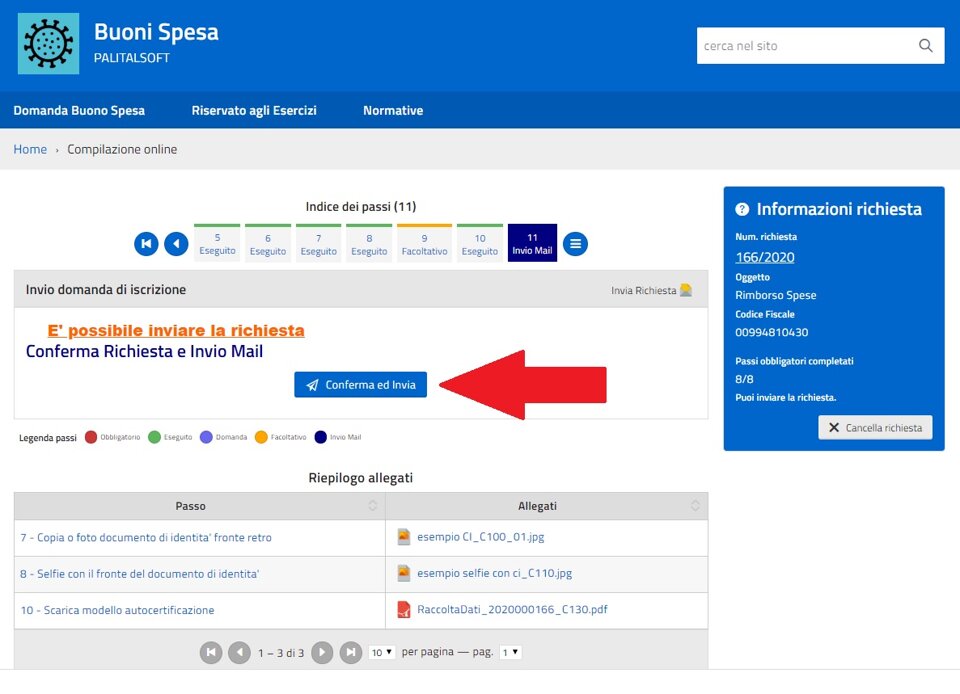Click the Invia Richiesta icon
Image resolution: width=960 pixels, height=694 pixels.
point(685,290)
